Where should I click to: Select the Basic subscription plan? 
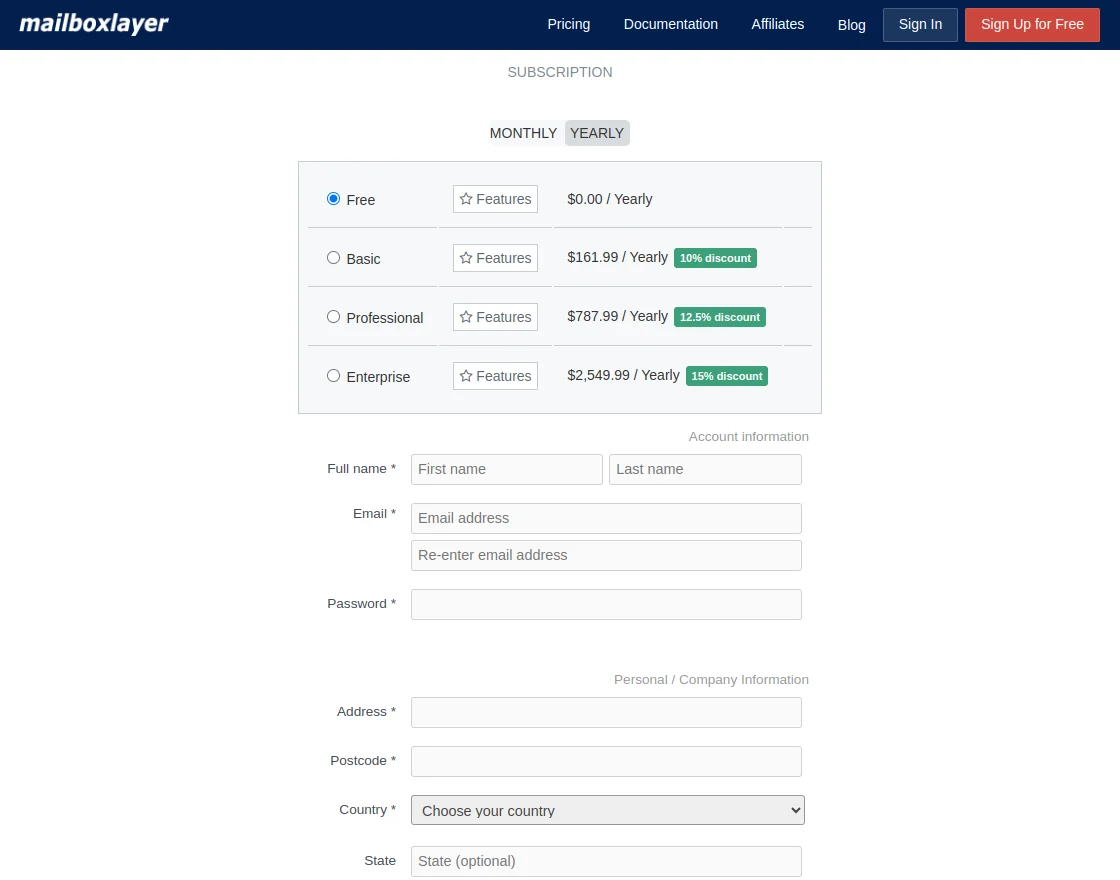333,257
